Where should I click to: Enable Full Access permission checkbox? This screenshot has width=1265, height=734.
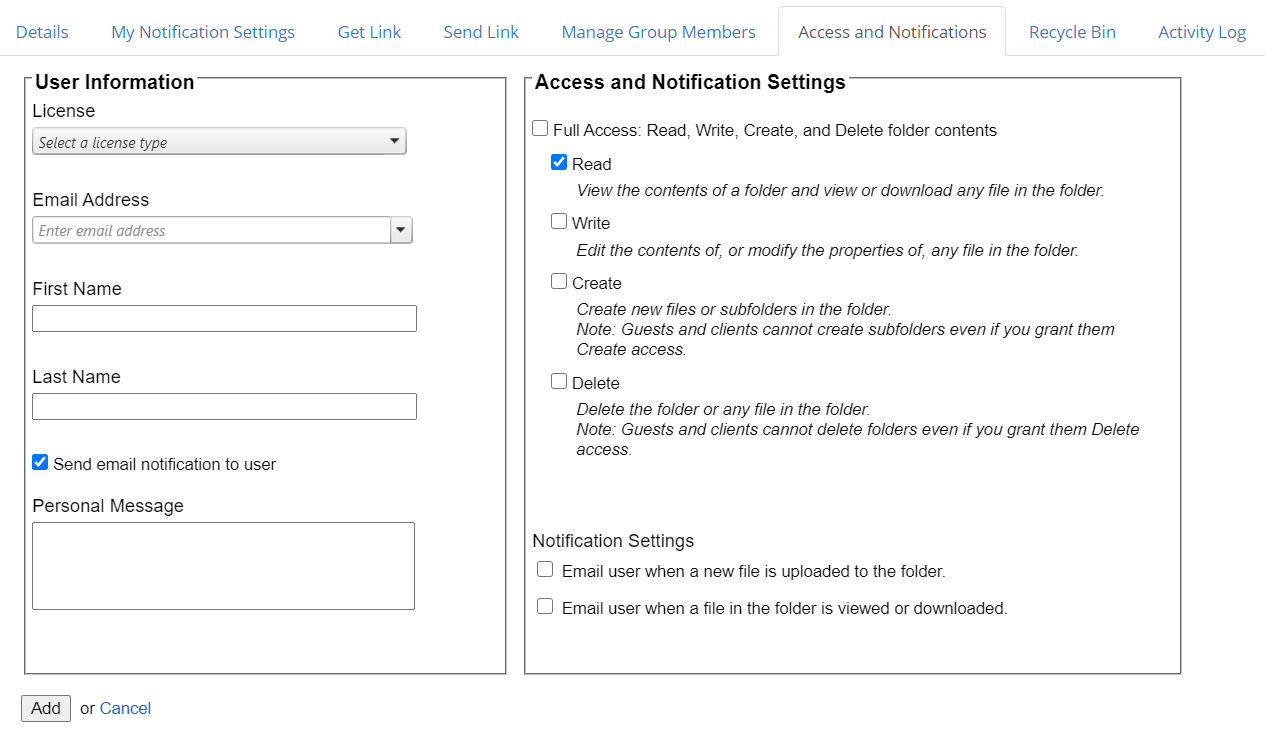(540, 128)
